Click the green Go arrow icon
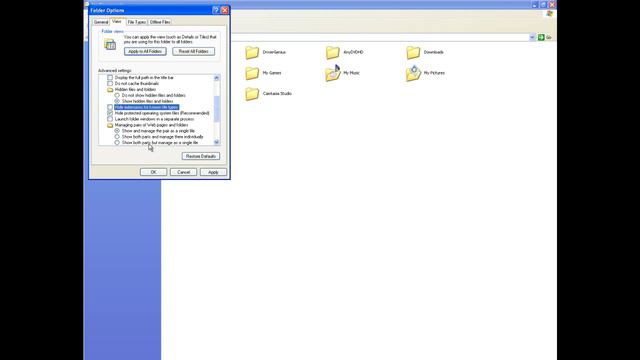The image size is (640, 360). coord(541,37)
